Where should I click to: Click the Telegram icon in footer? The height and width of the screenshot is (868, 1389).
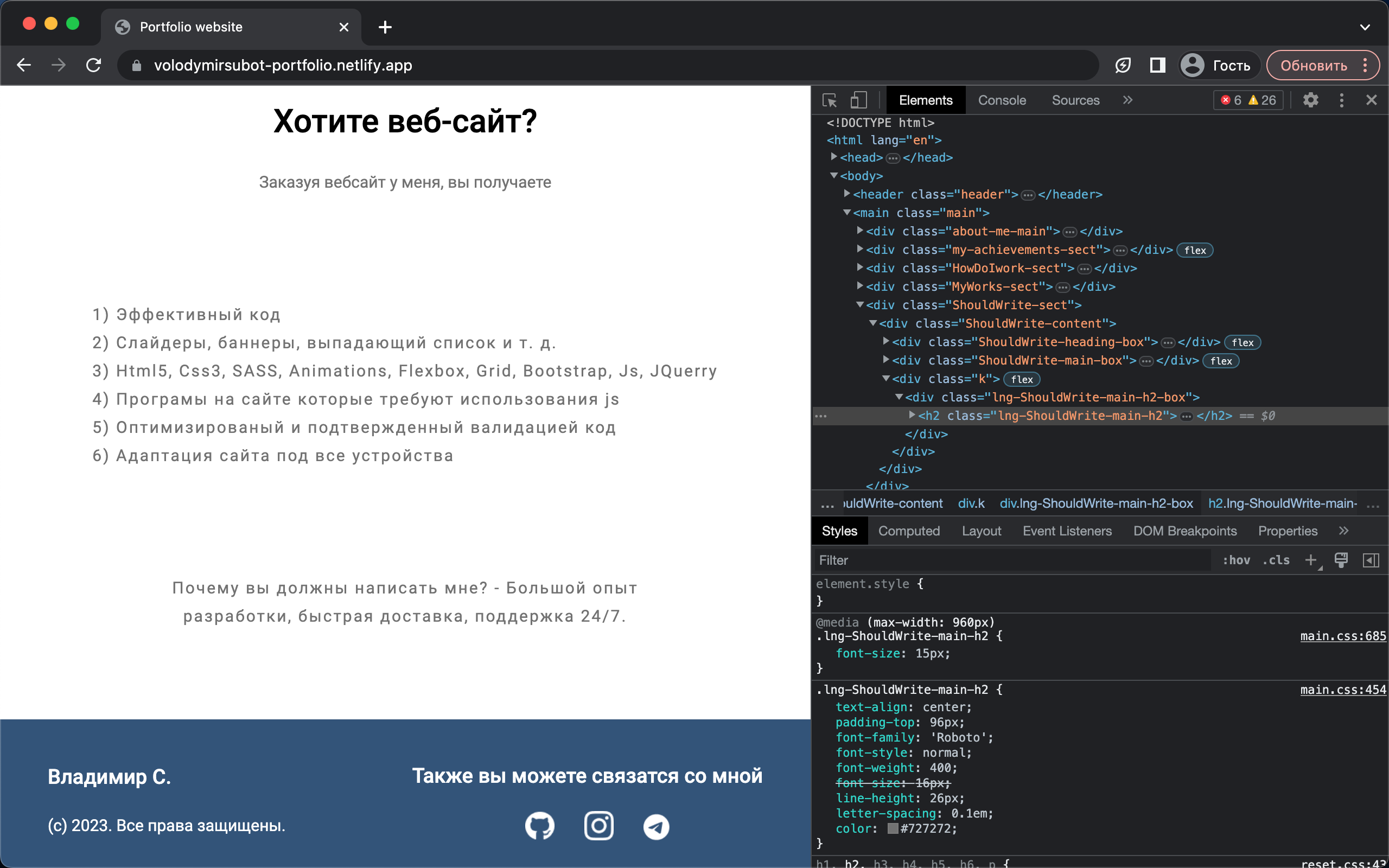coord(656,827)
